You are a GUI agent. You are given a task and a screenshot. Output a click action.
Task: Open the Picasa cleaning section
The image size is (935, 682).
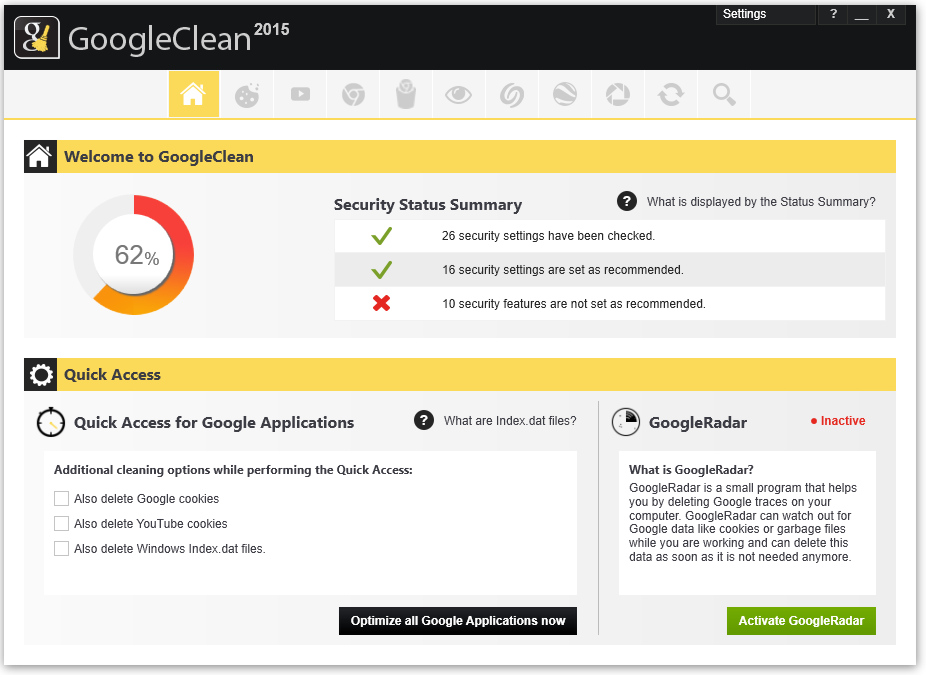(618, 94)
